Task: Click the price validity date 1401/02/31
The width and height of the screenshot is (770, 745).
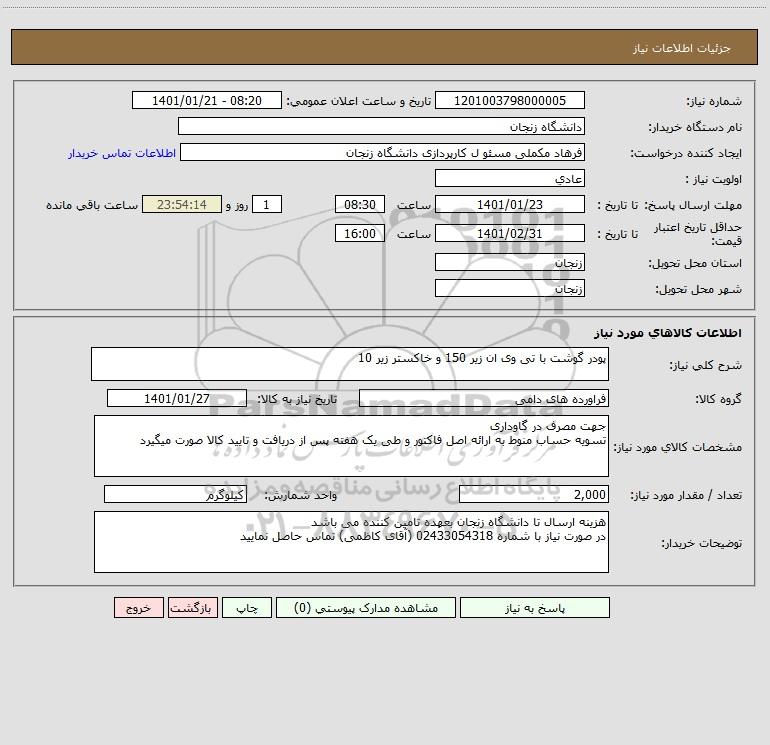Action: (x=510, y=234)
